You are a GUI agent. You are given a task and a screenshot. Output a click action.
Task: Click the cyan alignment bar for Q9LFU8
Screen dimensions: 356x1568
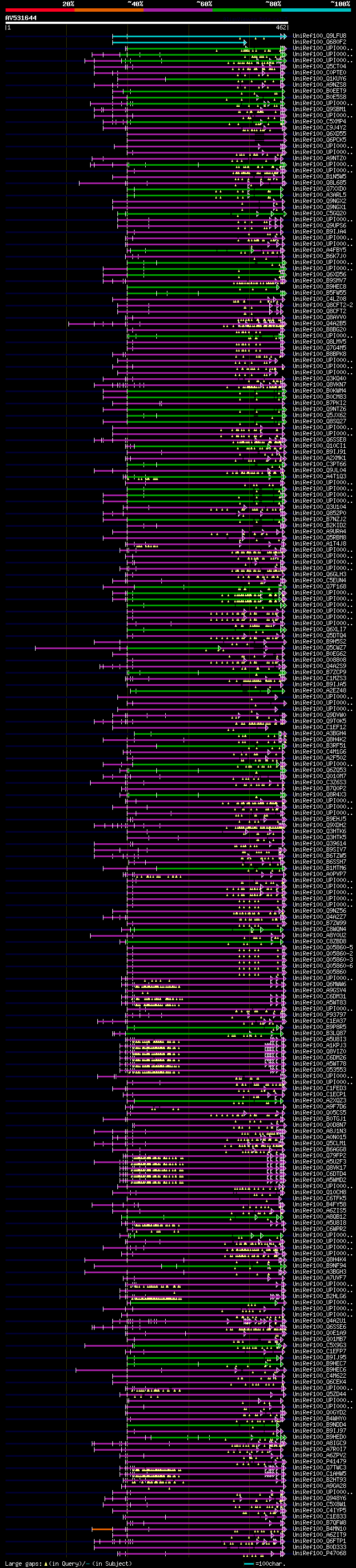[199, 37]
